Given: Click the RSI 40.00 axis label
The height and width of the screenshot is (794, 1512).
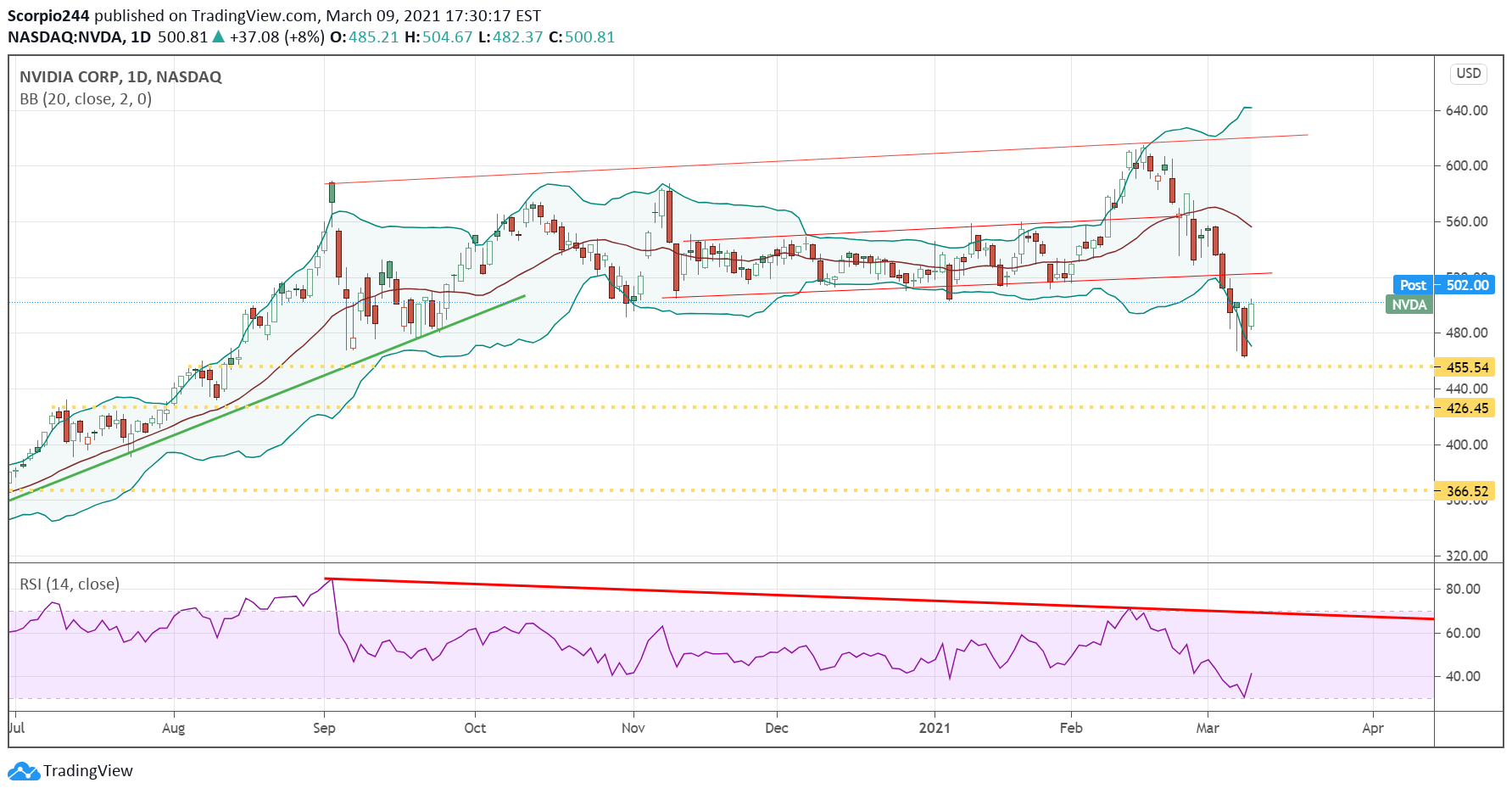Looking at the screenshot, I should click(1463, 676).
